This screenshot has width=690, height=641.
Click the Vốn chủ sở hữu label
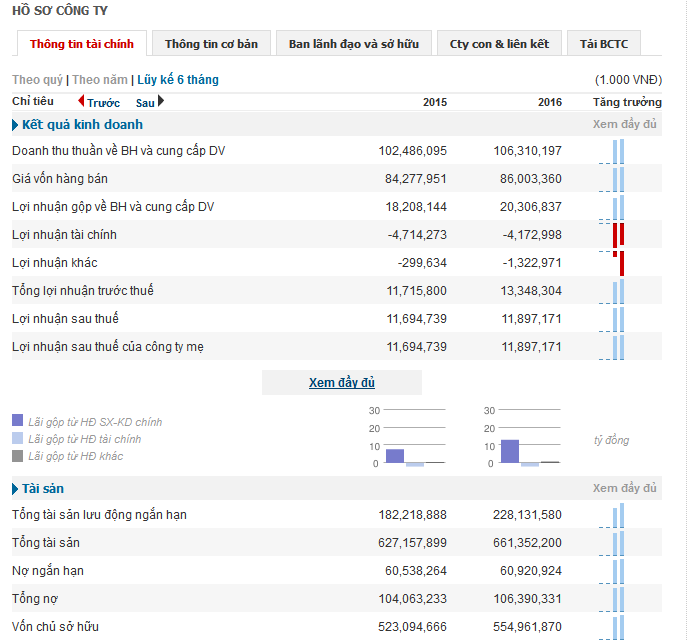[x=55, y=626]
